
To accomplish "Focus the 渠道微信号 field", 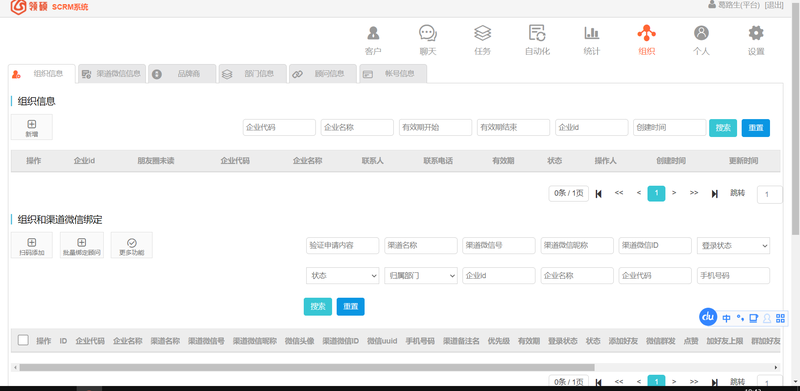I will (x=498, y=246).
